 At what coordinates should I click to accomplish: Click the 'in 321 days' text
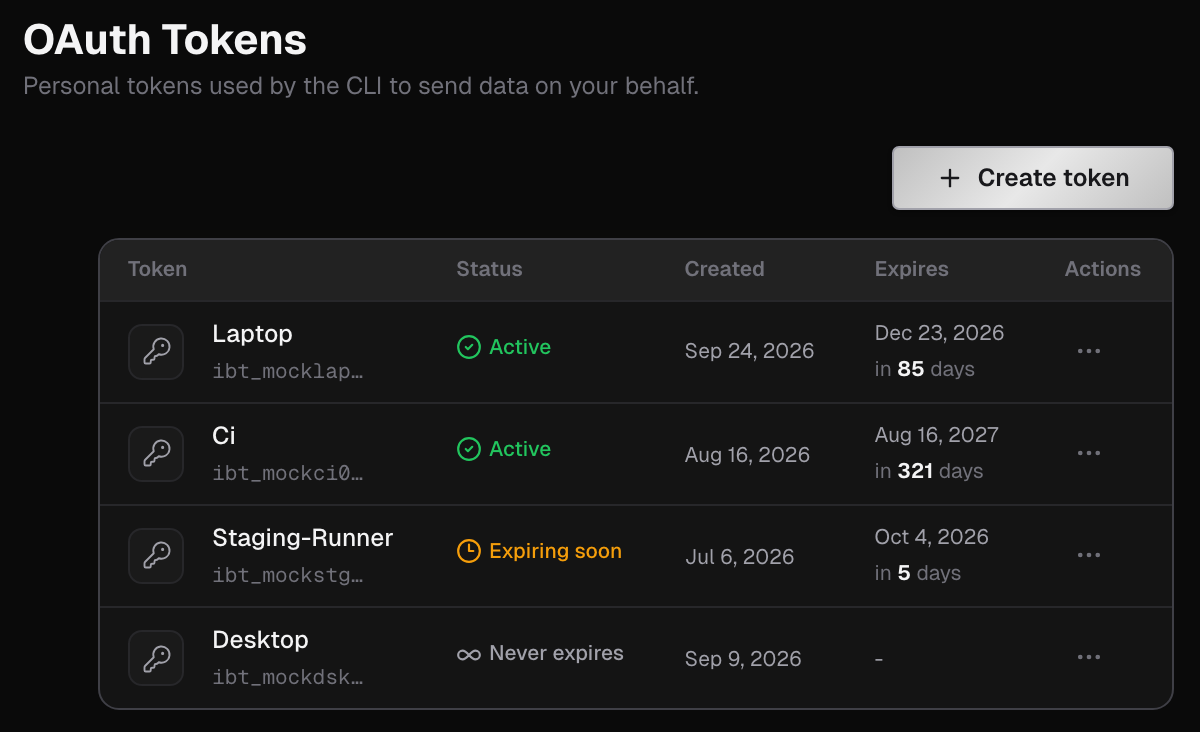(x=929, y=471)
